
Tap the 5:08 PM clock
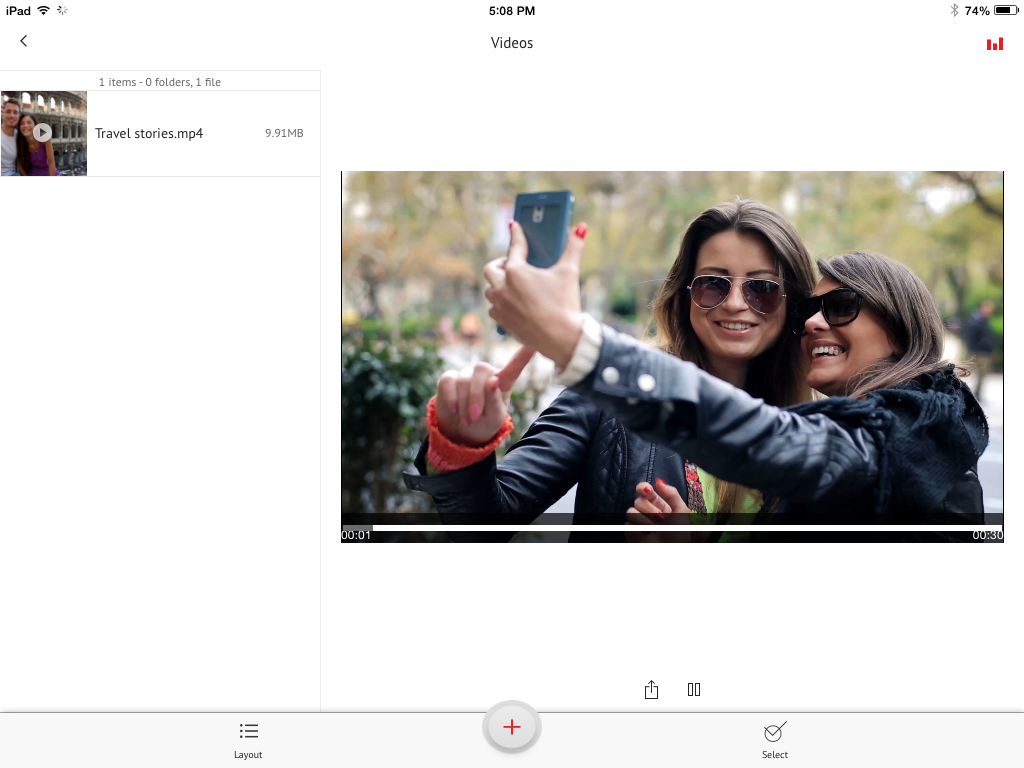512,10
